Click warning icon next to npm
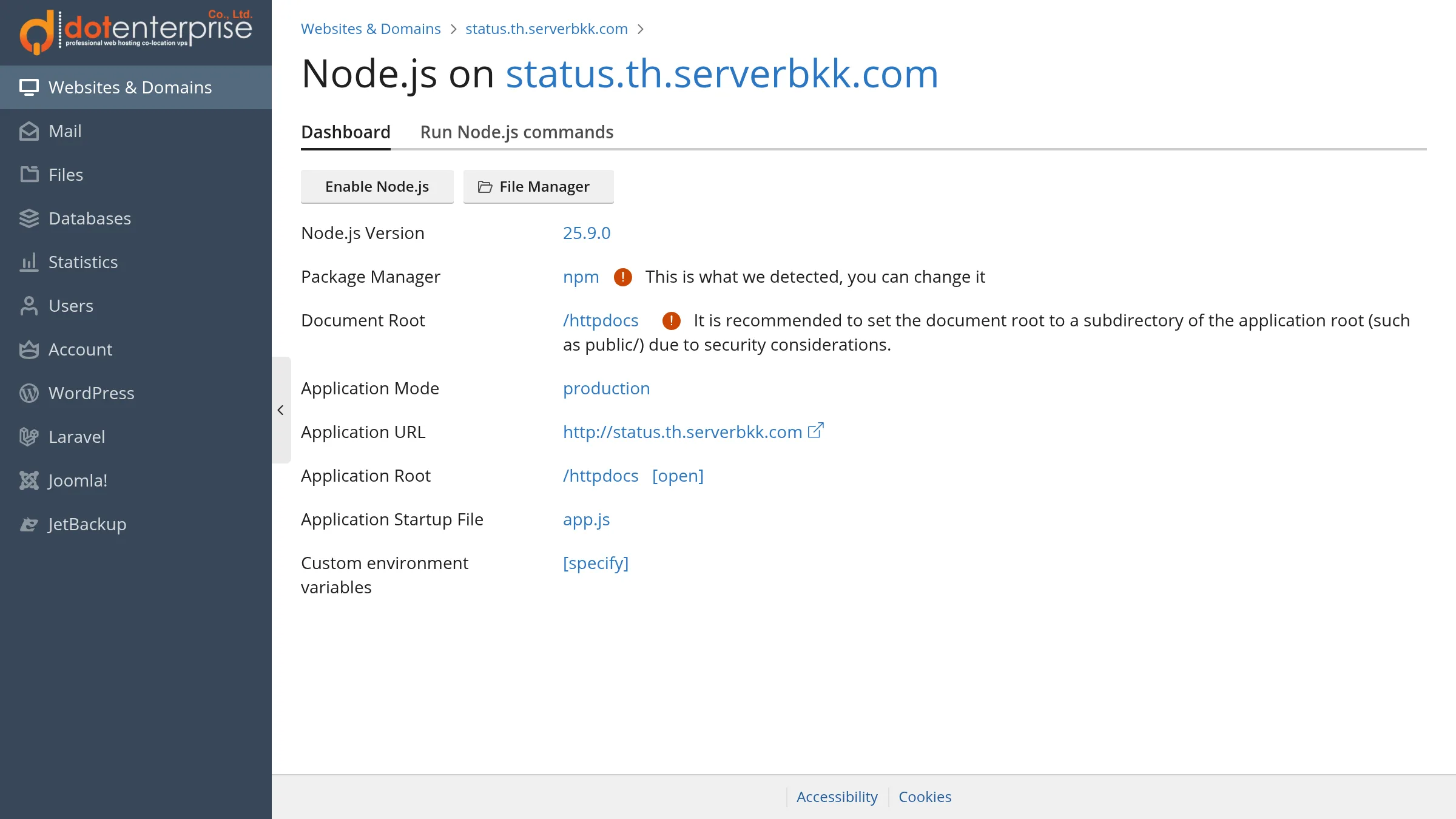The image size is (1456, 819). (x=623, y=277)
